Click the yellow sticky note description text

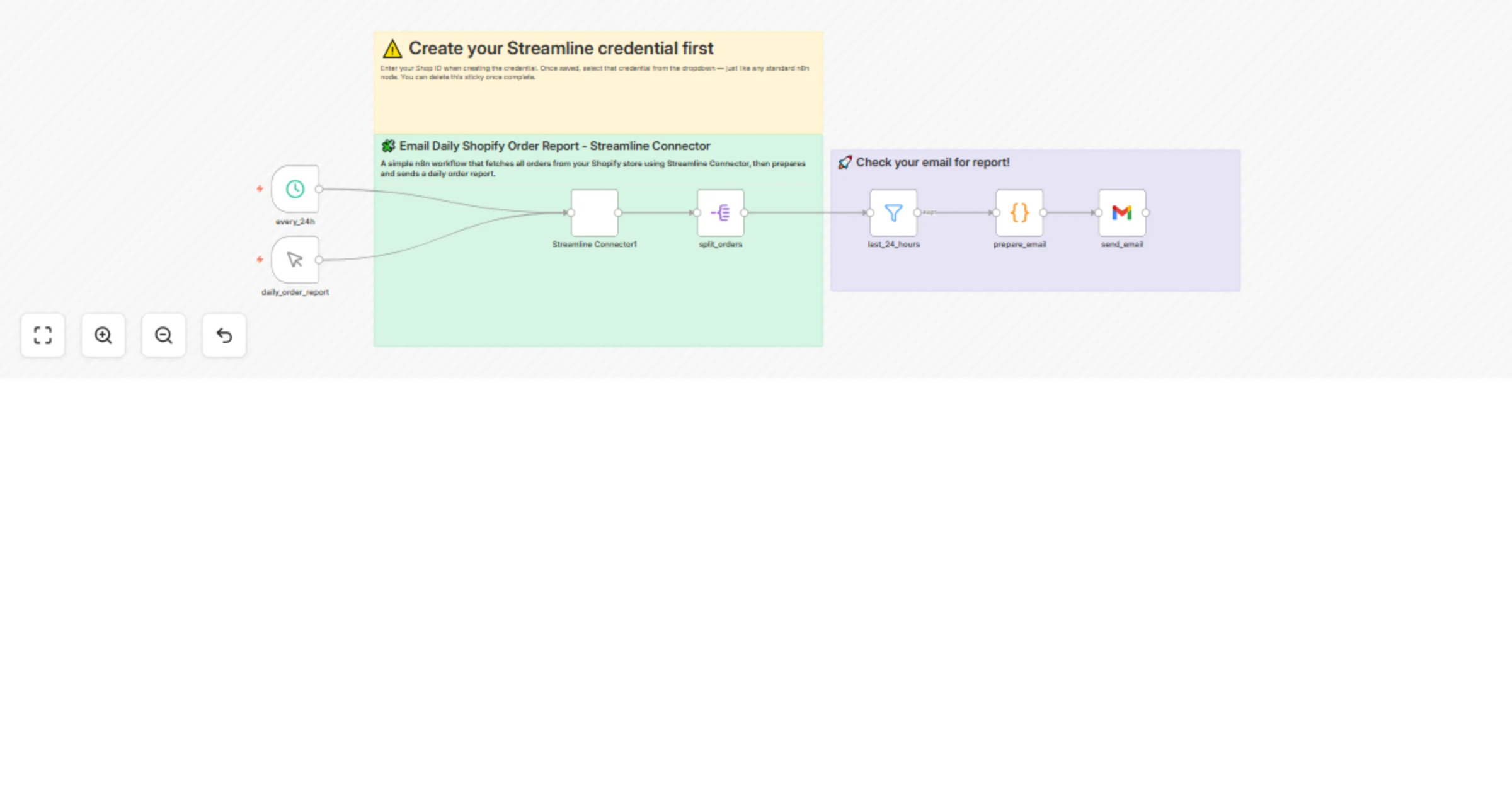[594, 72]
